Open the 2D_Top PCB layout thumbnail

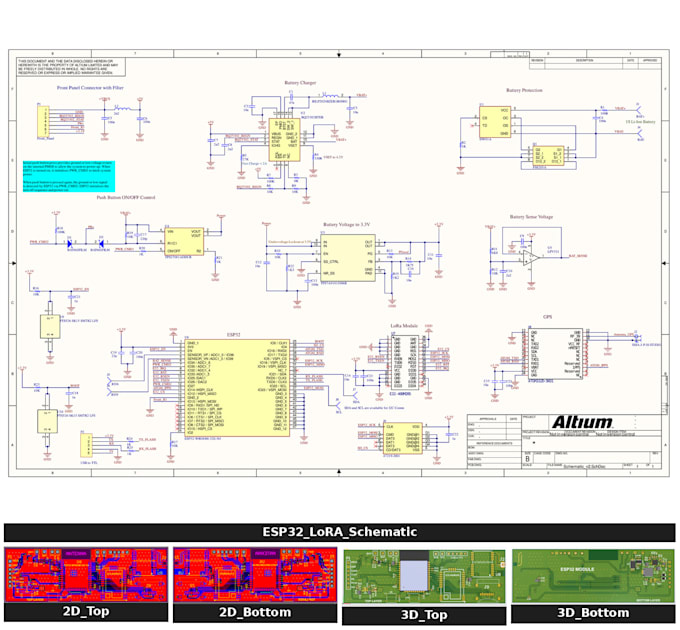(x=86, y=575)
